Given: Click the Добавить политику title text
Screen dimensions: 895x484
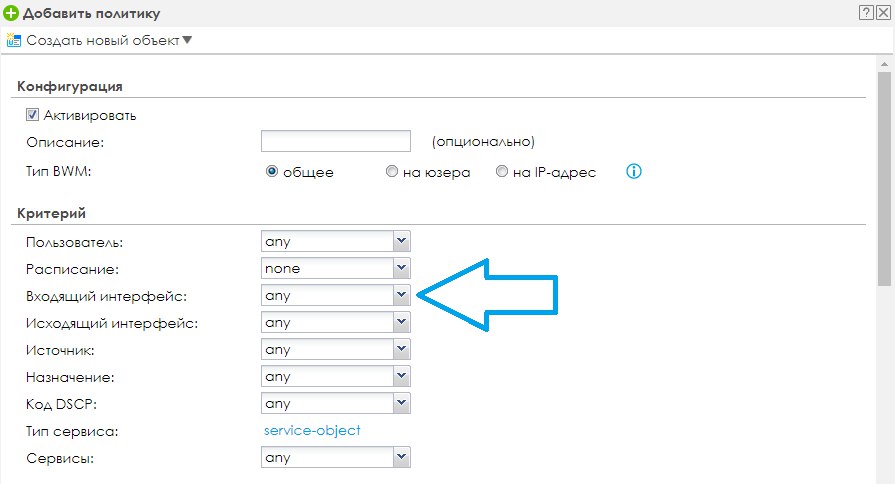Looking at the screenshot, I should (91, 13).
